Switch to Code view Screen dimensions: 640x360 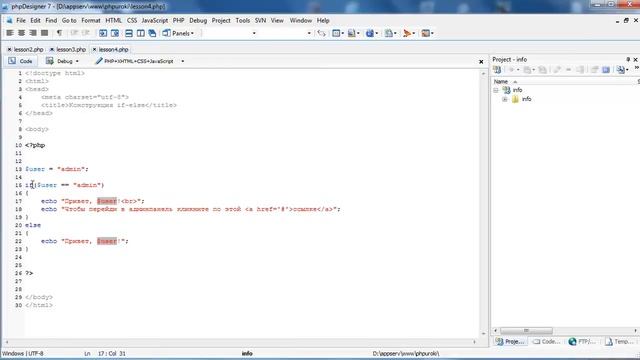tap(20, 61)
